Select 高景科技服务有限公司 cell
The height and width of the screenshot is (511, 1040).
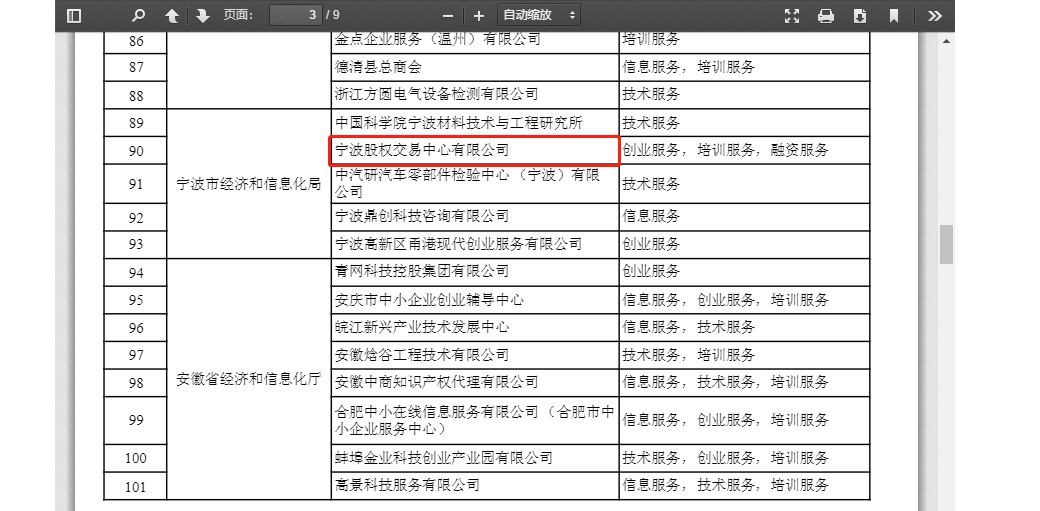475,486
